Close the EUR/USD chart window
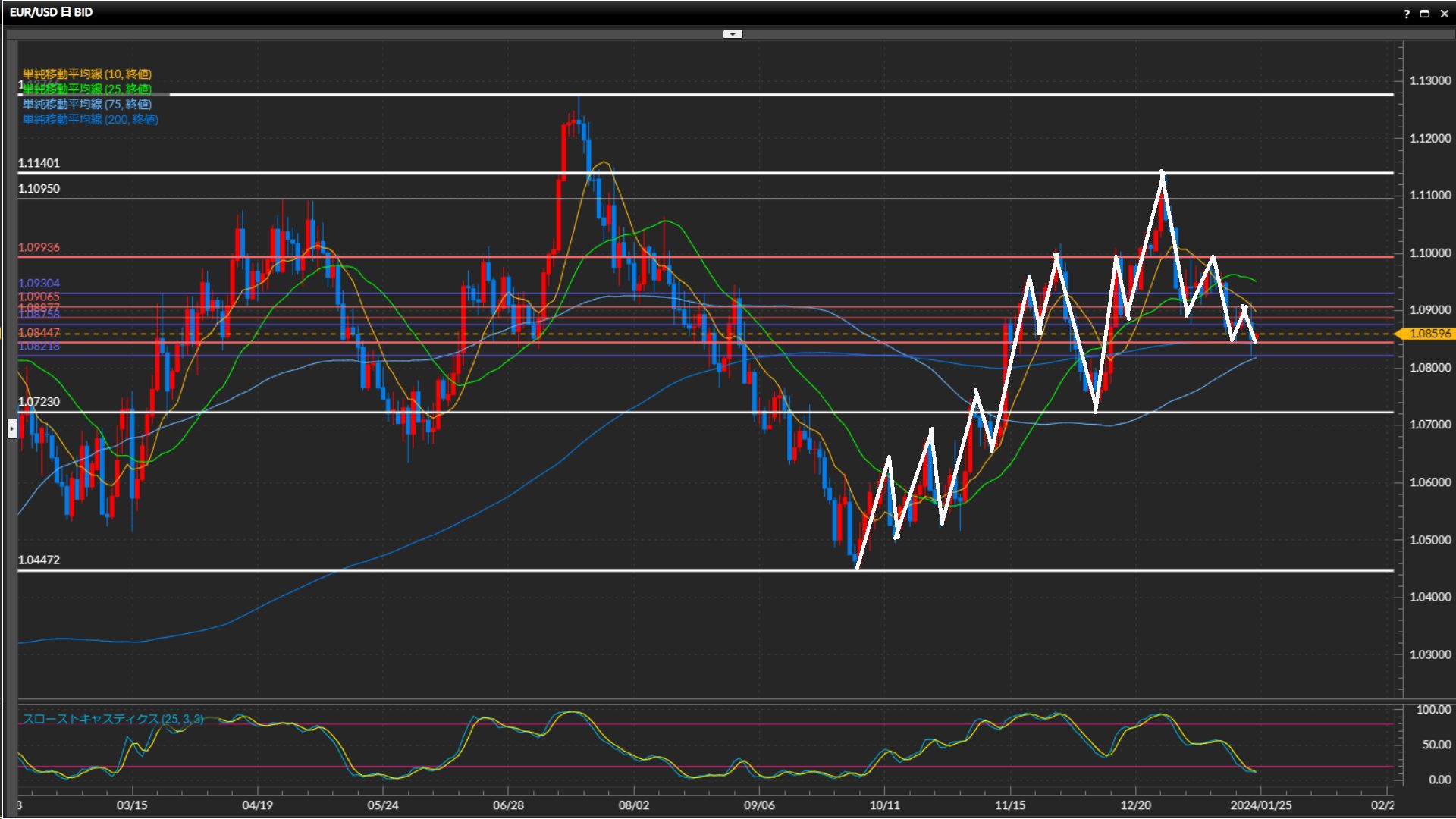Image resolution: width=1456 pixels, height=819 pixels. tap(1444, 13)
